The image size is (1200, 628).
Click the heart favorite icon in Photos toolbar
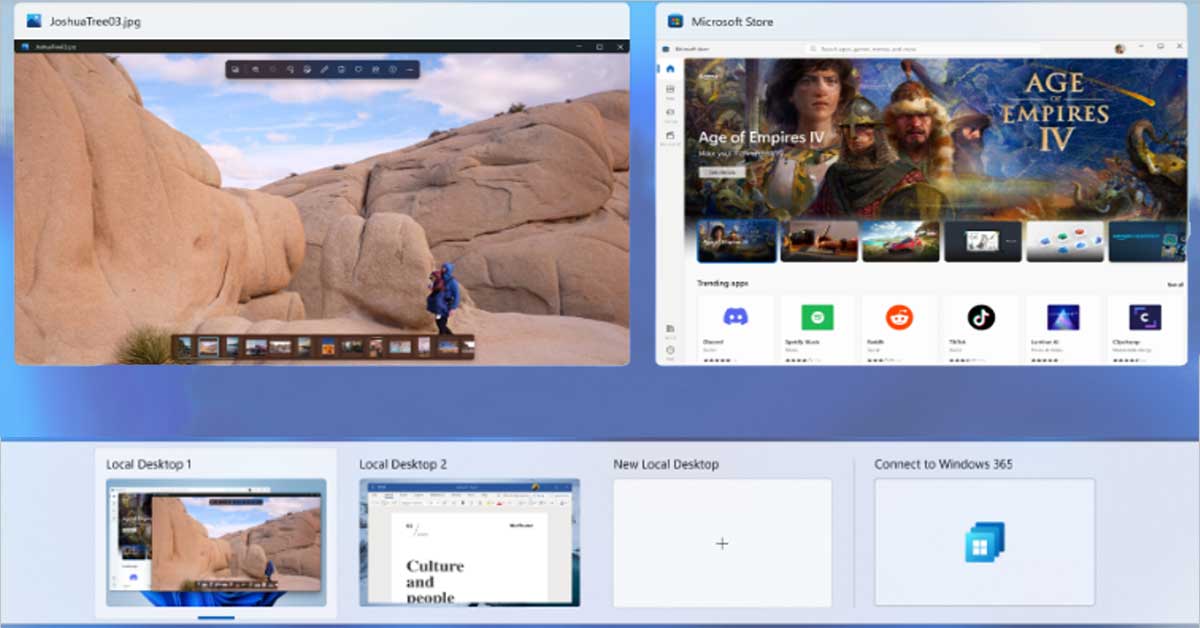tap(357, 69)
